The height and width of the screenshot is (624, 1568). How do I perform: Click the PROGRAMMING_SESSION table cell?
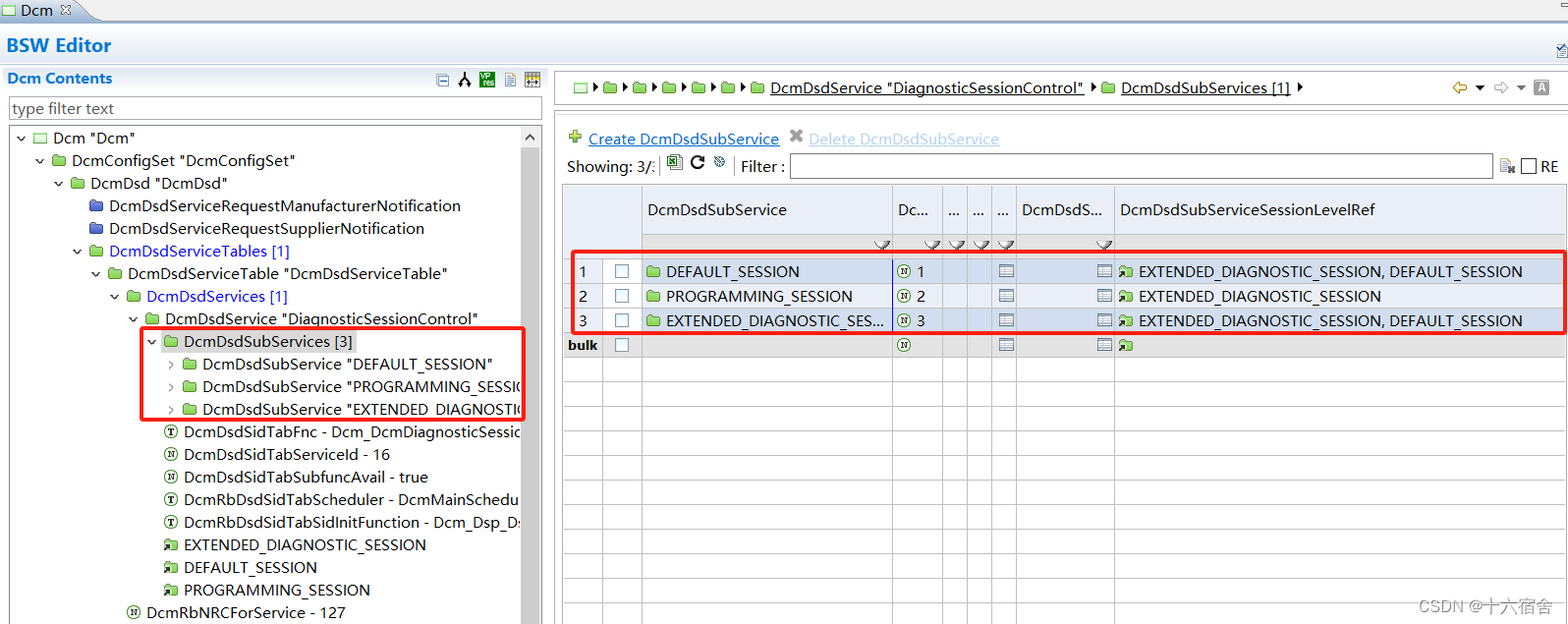coord(766,296)
